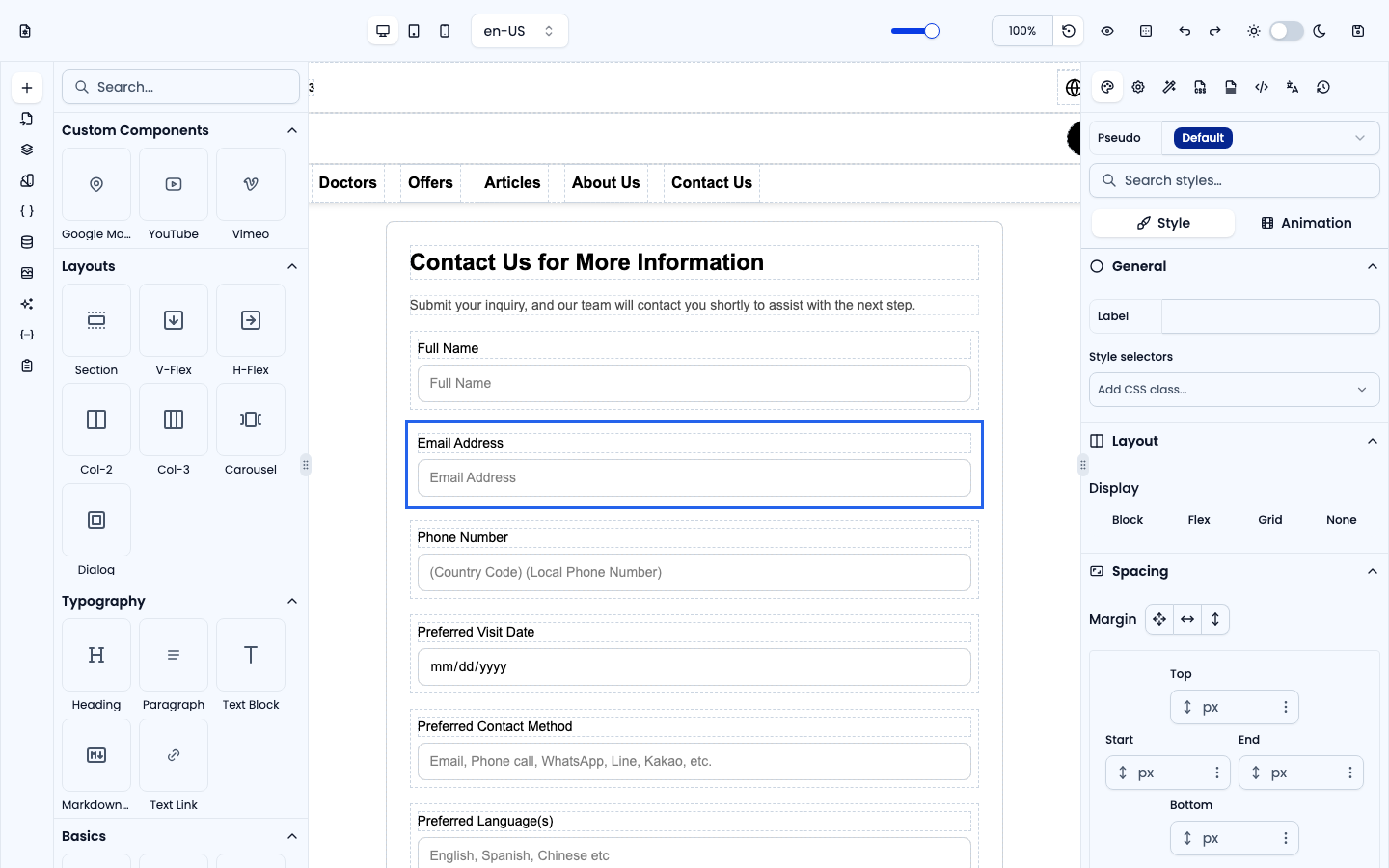Image resolution: width=1389 pixels, height=868 pixels.
Task: Open the code brackets panel icon
Action: pos(1262,87)
